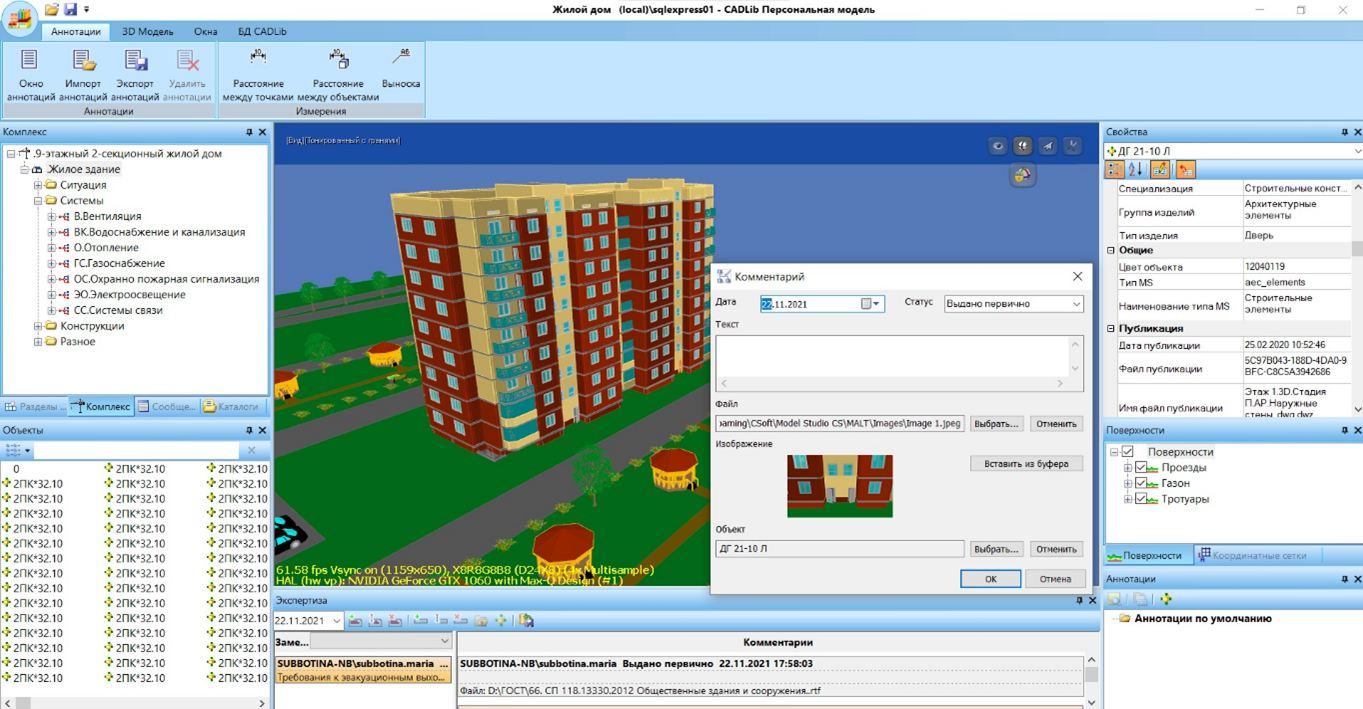The image size is (1363, 709).
Task: Expand the Конструкции tree folder
Action: pos(38,326)
